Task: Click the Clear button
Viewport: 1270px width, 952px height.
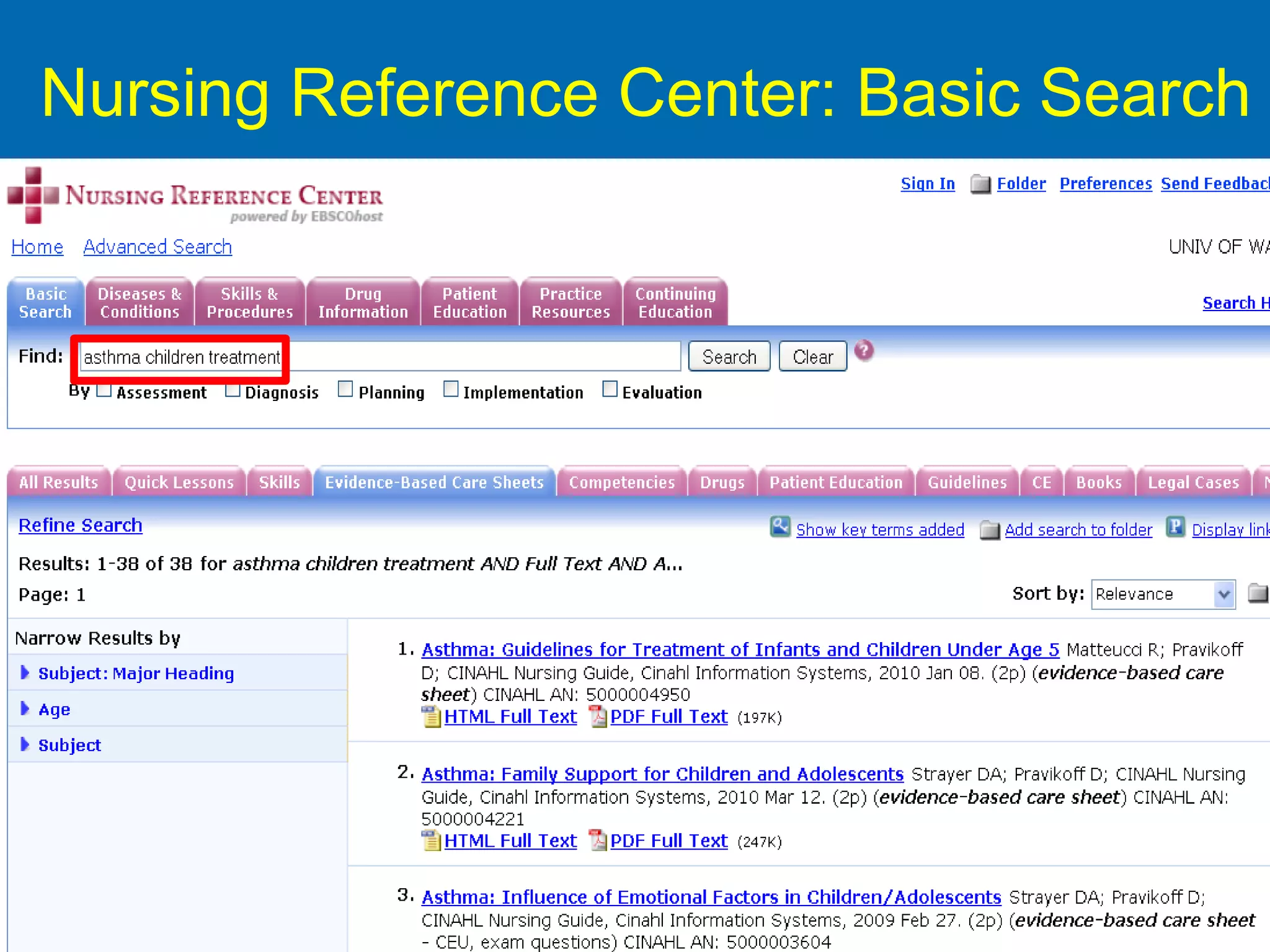Action: tap(813, 356)
